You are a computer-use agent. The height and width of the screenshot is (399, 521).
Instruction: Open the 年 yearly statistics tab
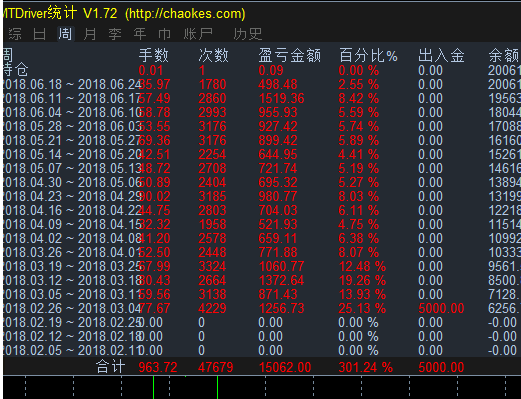click(140, 34)
